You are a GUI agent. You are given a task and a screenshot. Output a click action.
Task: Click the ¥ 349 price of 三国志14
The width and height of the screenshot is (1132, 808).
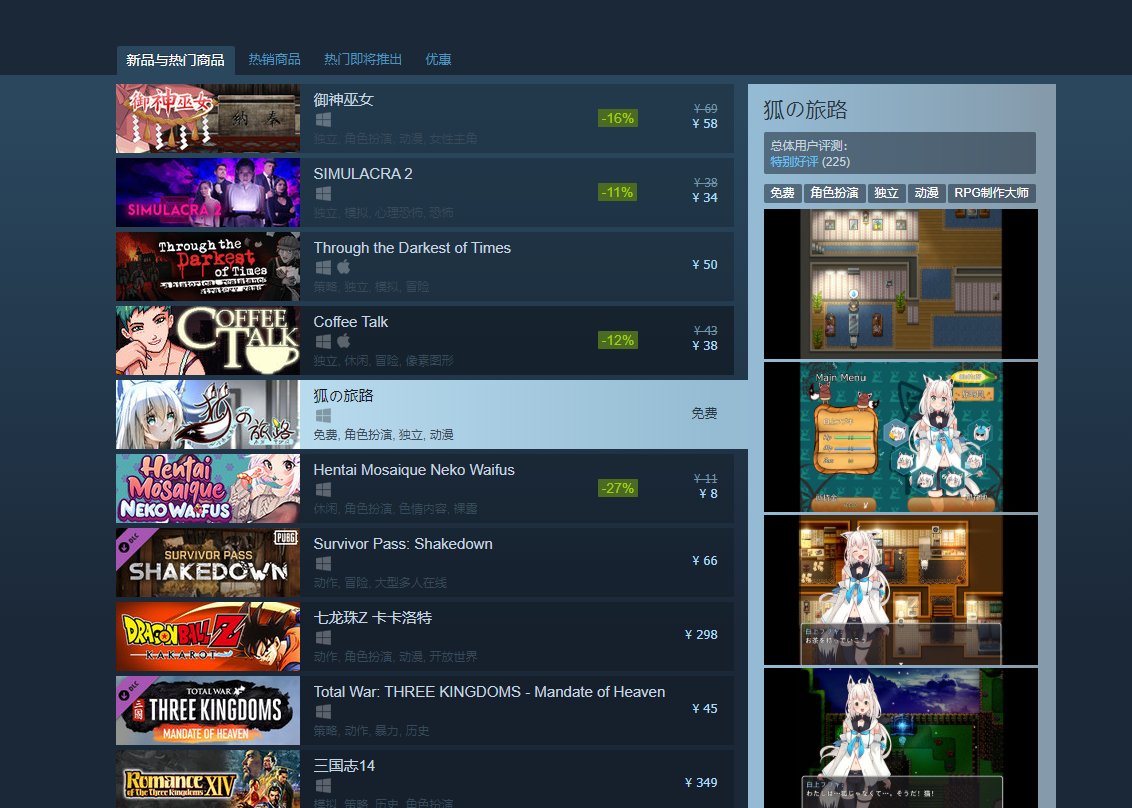701,783
